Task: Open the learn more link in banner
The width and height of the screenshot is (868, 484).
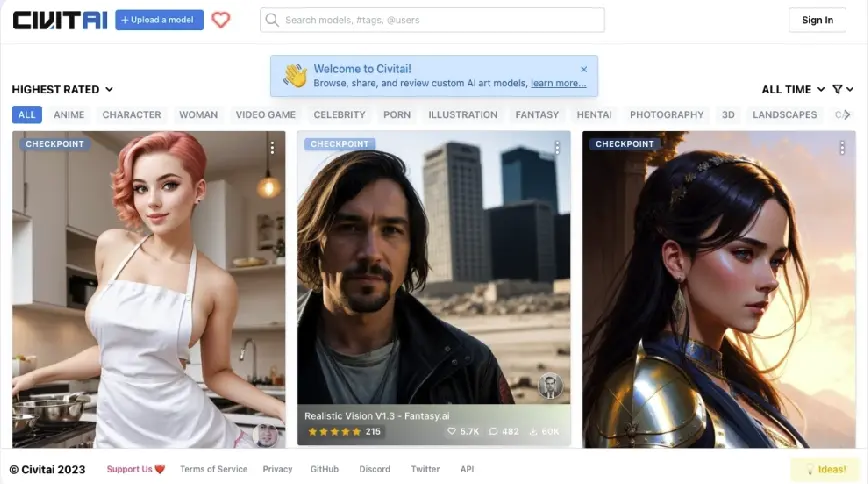Action: pyautogui.click(x=558, y=83)
